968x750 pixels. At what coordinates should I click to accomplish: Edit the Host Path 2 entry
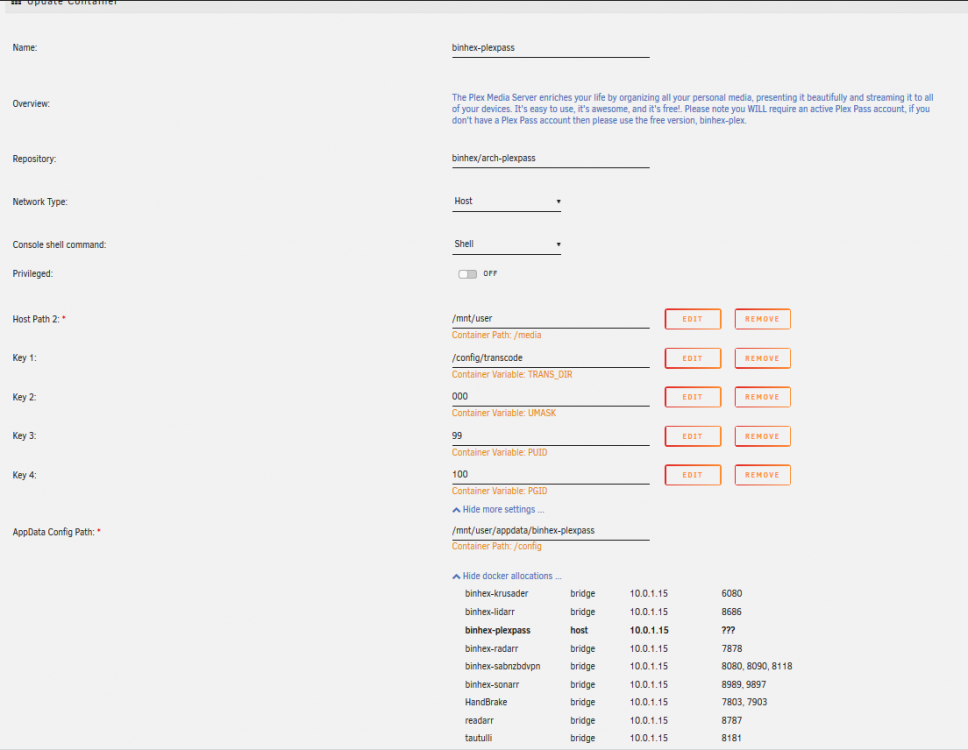693,319
